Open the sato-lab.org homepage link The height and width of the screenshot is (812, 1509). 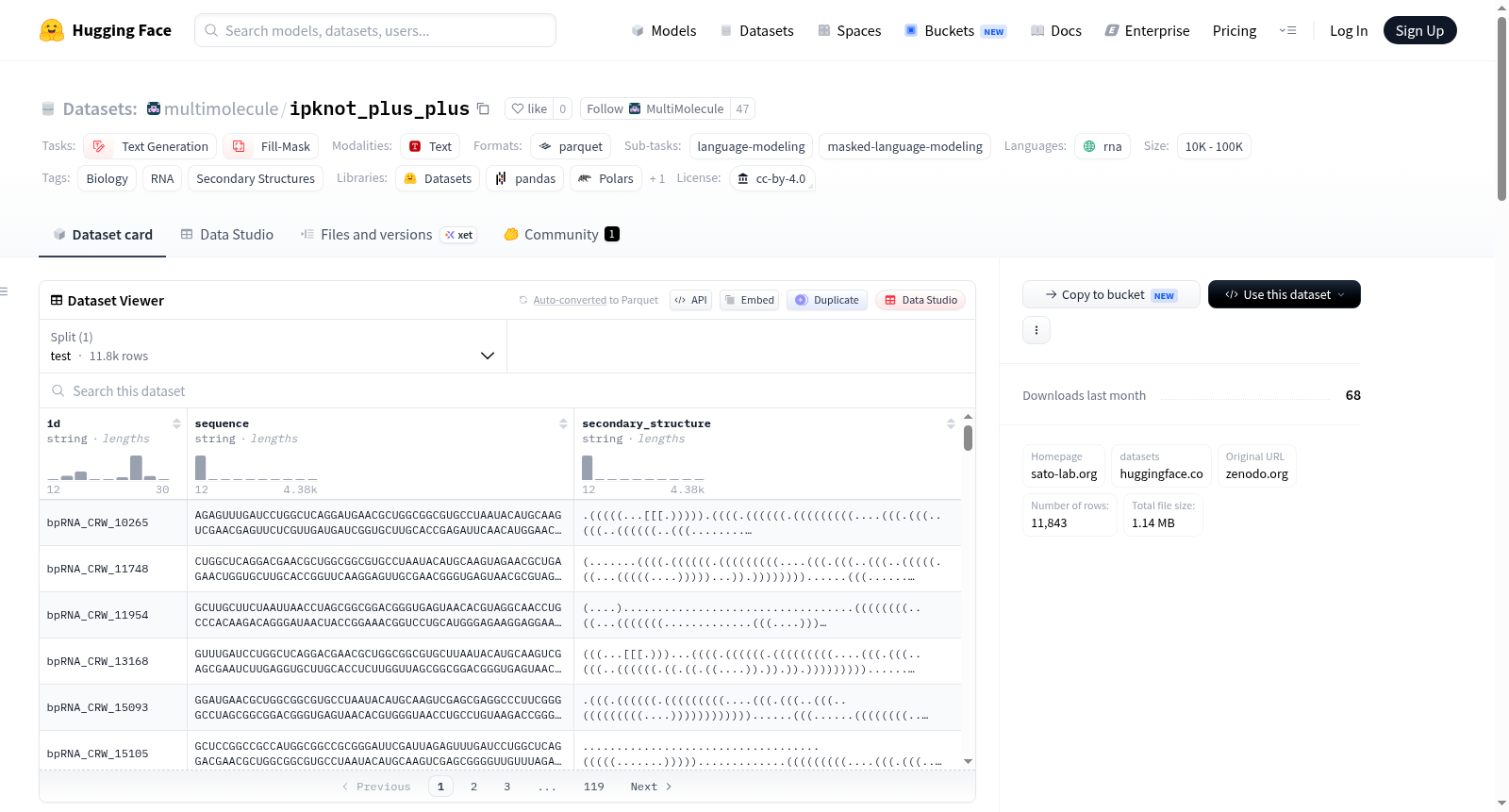coord(1064,466)
